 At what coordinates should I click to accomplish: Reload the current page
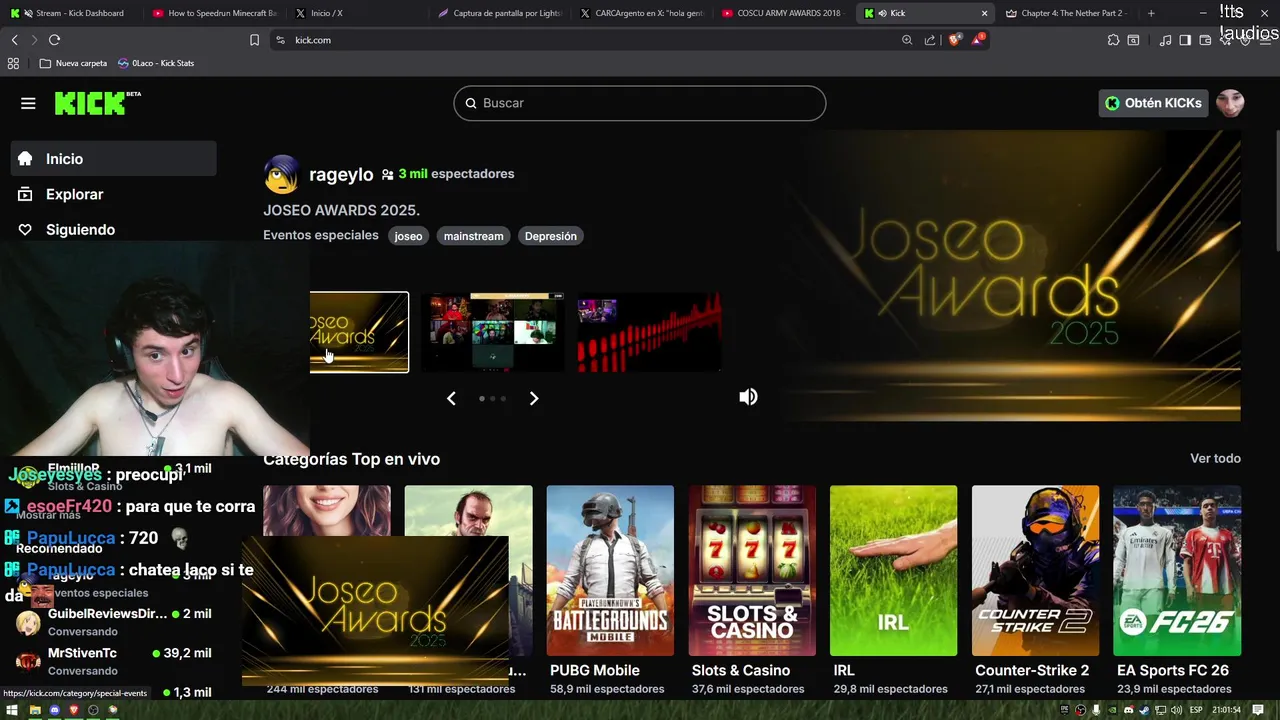pyautogui.click(x=54, y=40)
